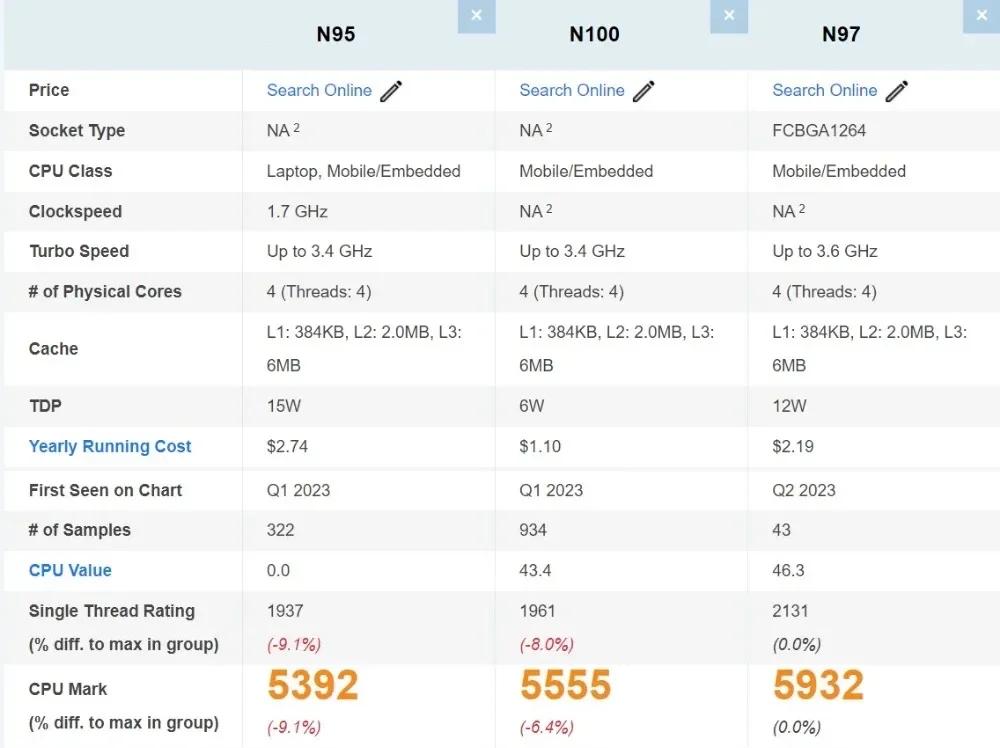This screenshot has height=748, width=1000.
Task: Select the N100 column header
Action: tap(594, 33)
